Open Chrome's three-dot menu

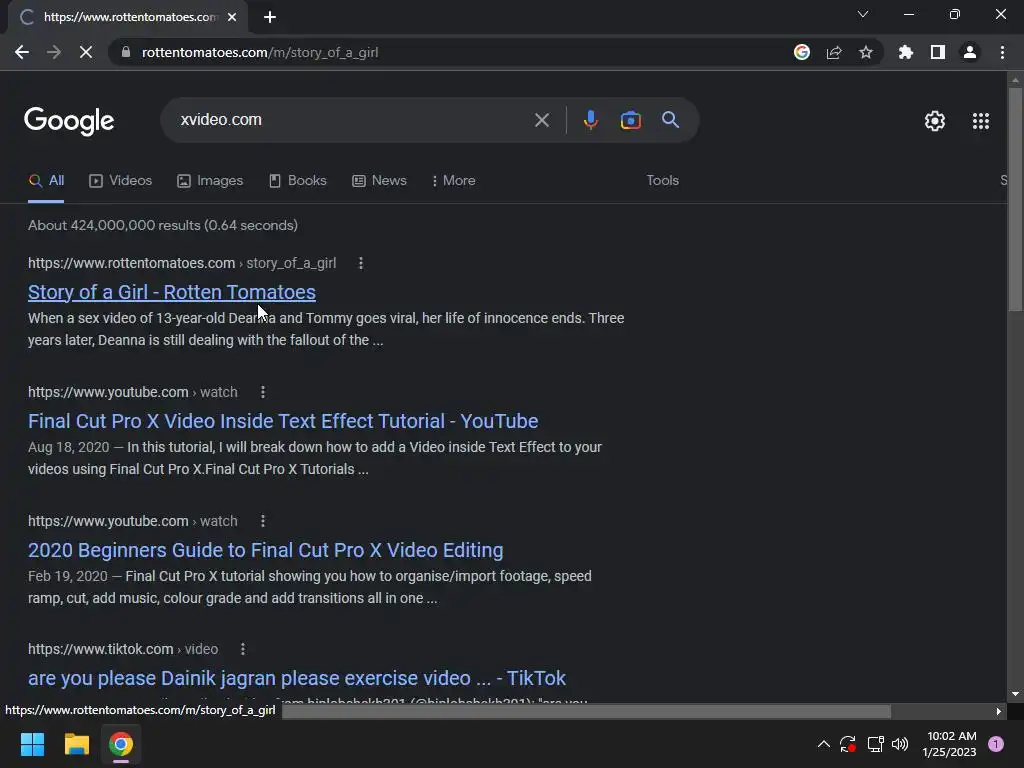pyautogui.click(x=1002, y=52)
